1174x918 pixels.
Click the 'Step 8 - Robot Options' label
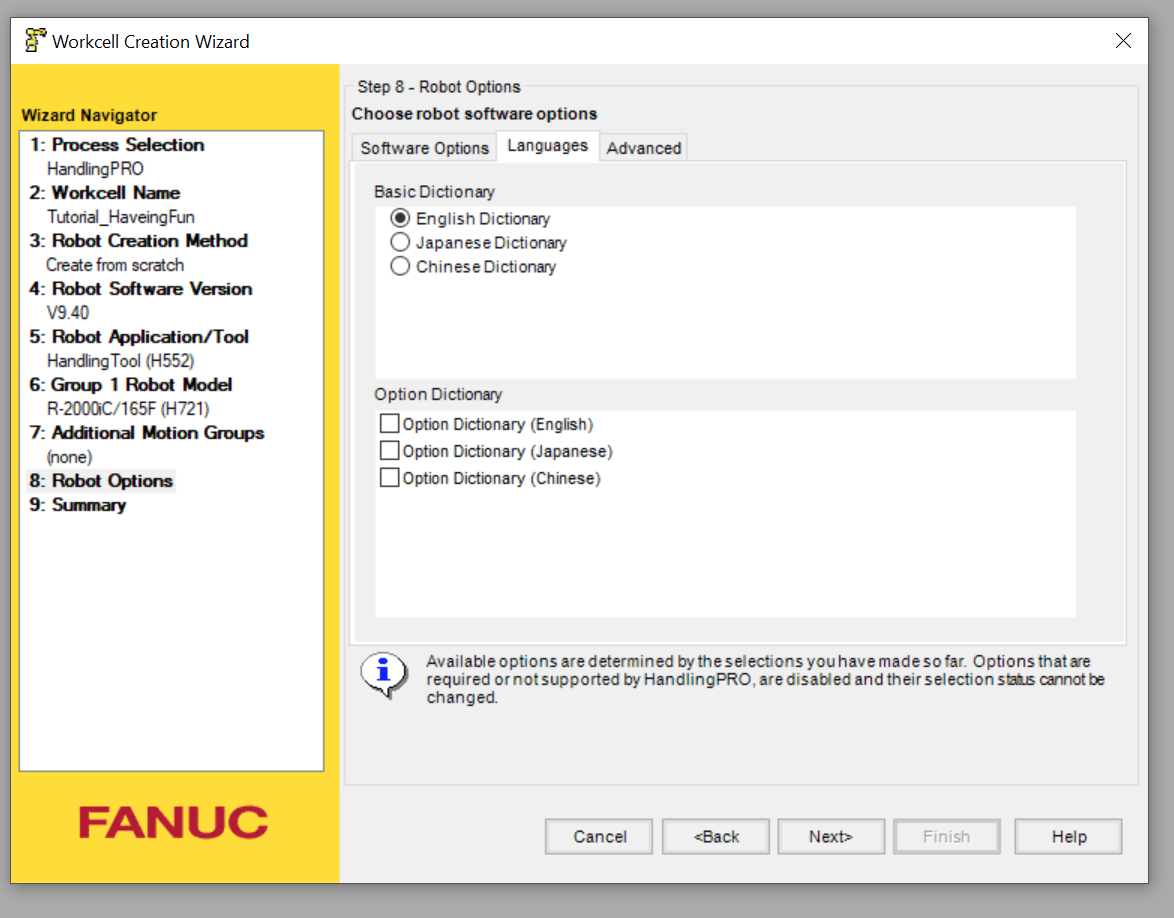click(x=439, y=86)
